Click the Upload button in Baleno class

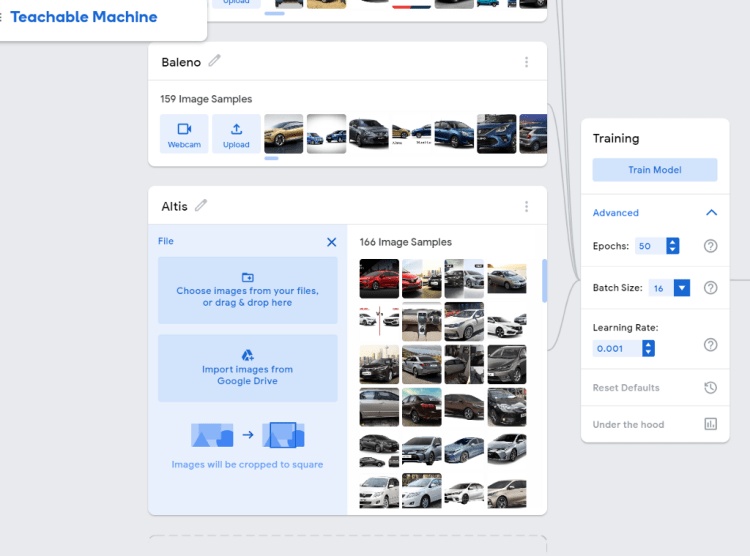pos(236,134)
